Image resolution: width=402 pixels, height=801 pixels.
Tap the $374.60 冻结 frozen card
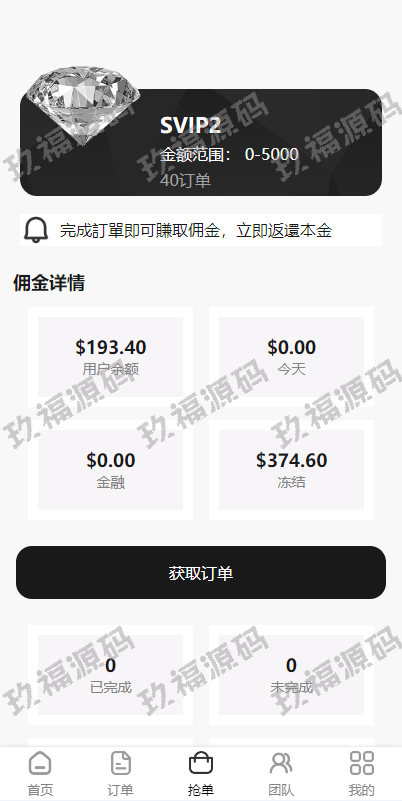(291, 470)
